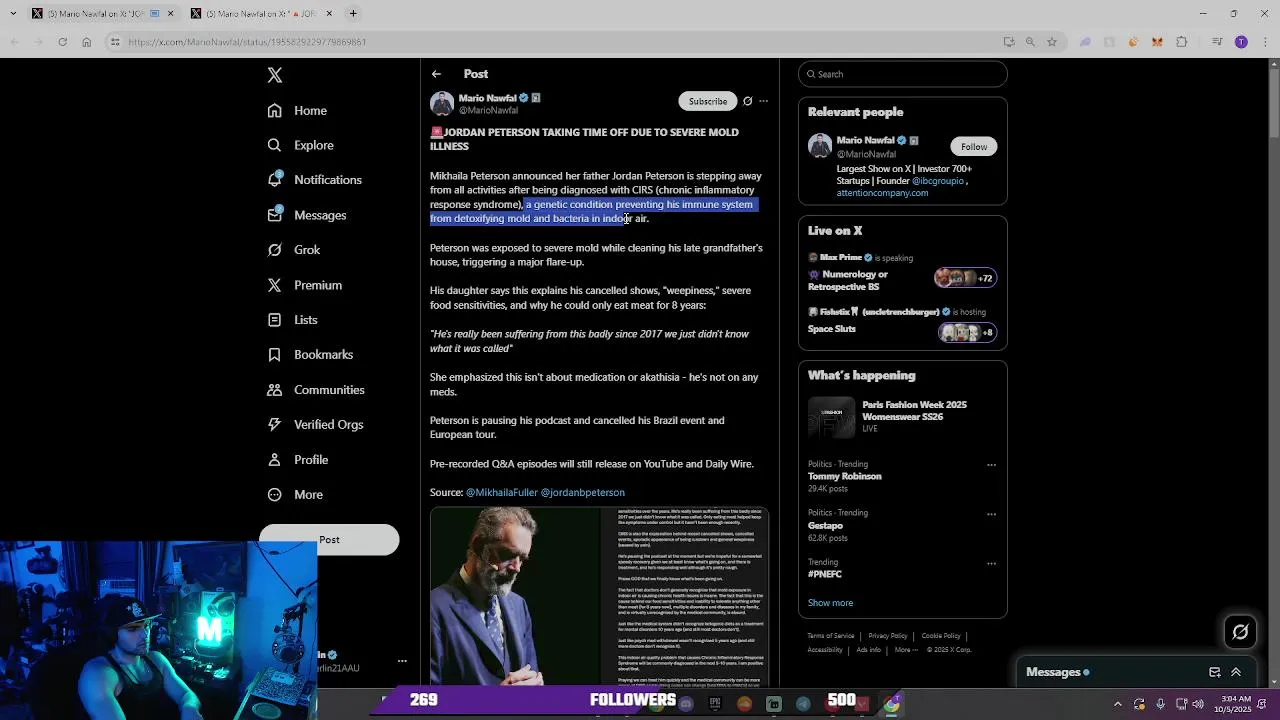Open the clock showing 3:04 AM
The height and width of the screenshot is (720, 1280).
[x=1235, y=704]
